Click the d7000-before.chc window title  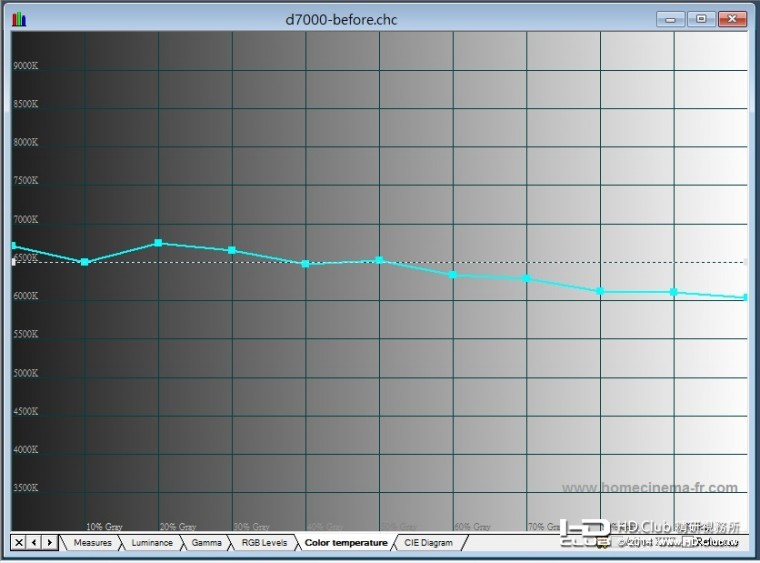point(341,20)
